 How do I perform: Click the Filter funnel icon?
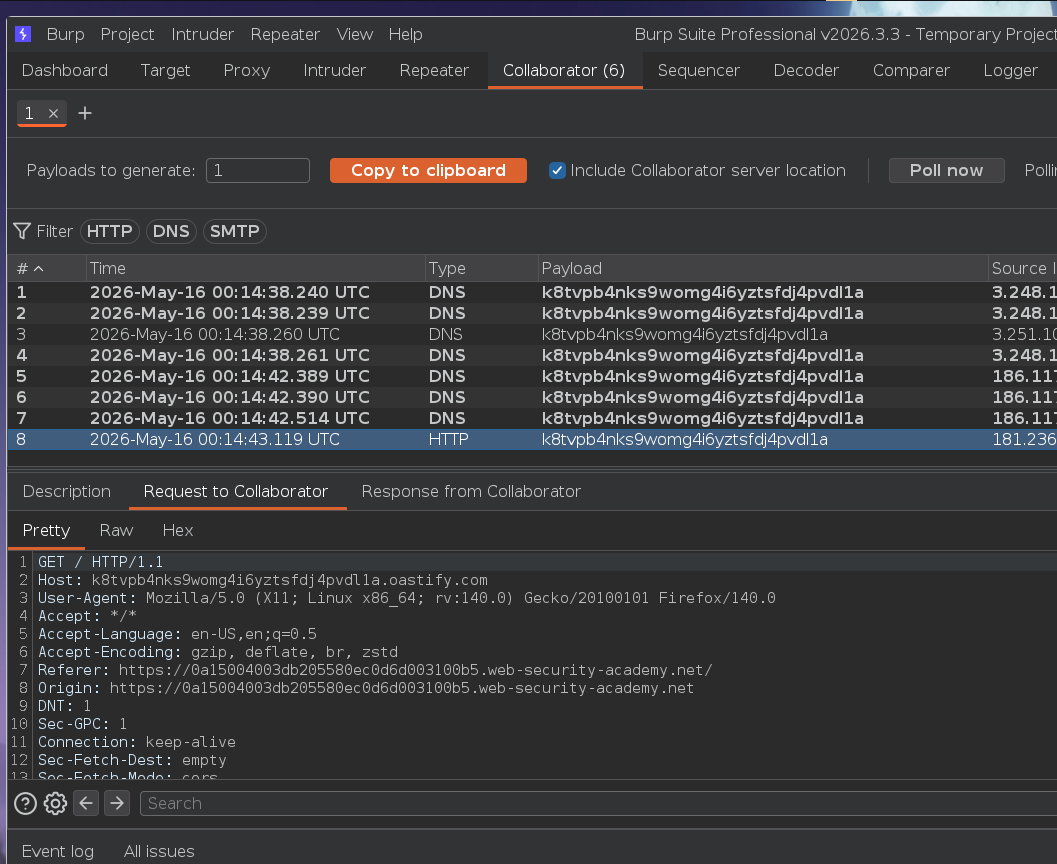pos(22,231)
